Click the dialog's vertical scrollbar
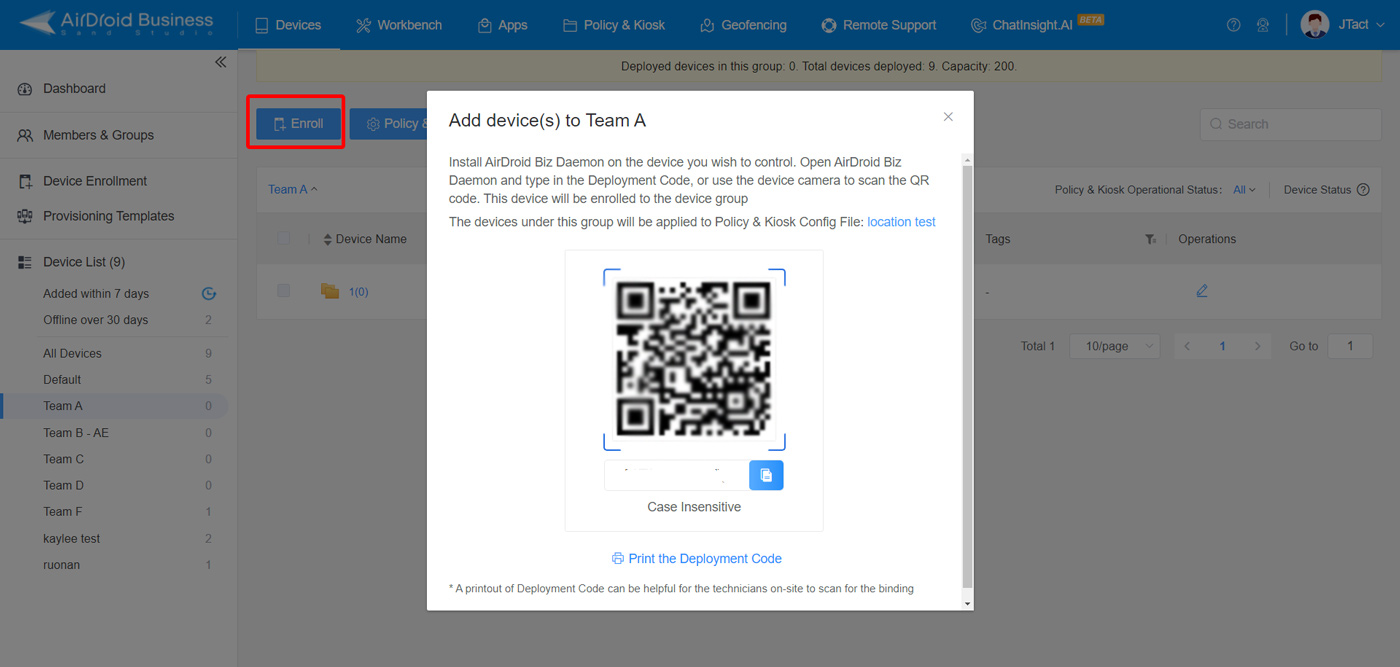 click(x=966, y=375)
